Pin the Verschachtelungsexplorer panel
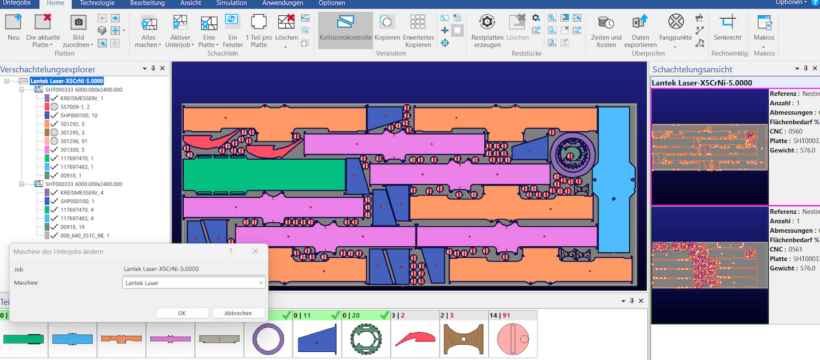The height and width of the screenshot is (360, 820). [153, 69]
